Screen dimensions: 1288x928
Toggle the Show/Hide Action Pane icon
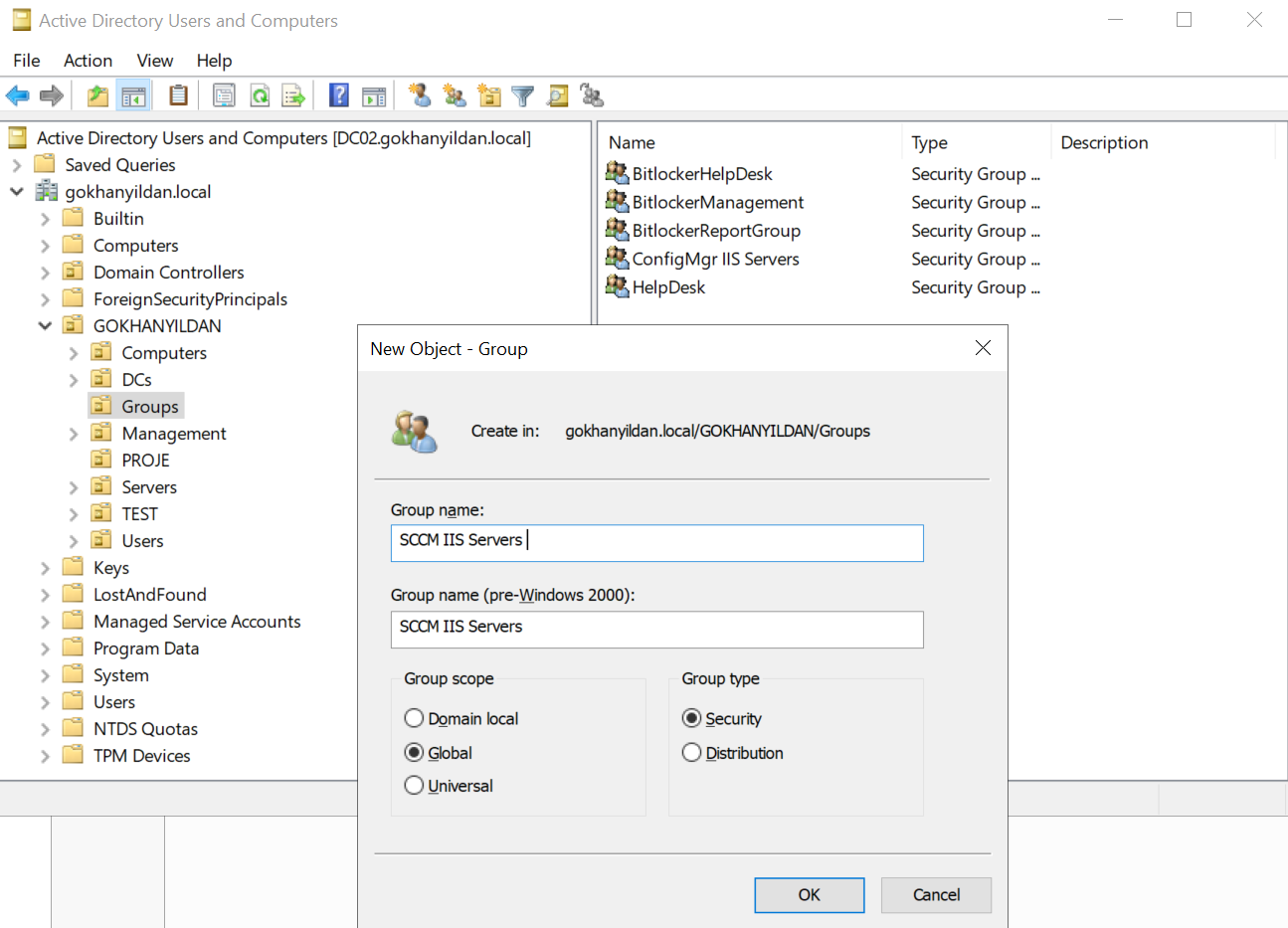374,95
